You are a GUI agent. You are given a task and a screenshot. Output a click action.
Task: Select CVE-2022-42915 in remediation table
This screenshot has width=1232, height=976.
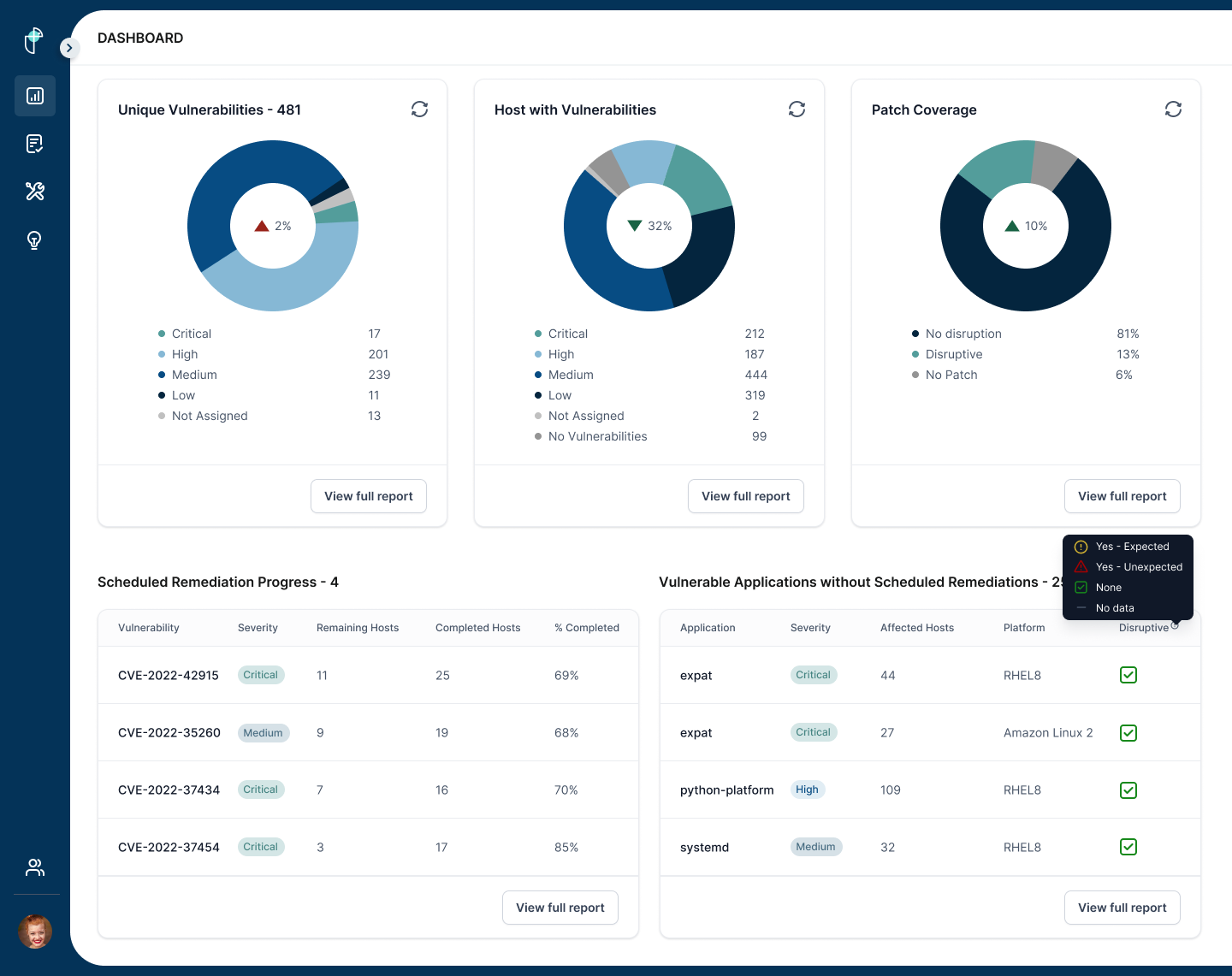point(169,675)
